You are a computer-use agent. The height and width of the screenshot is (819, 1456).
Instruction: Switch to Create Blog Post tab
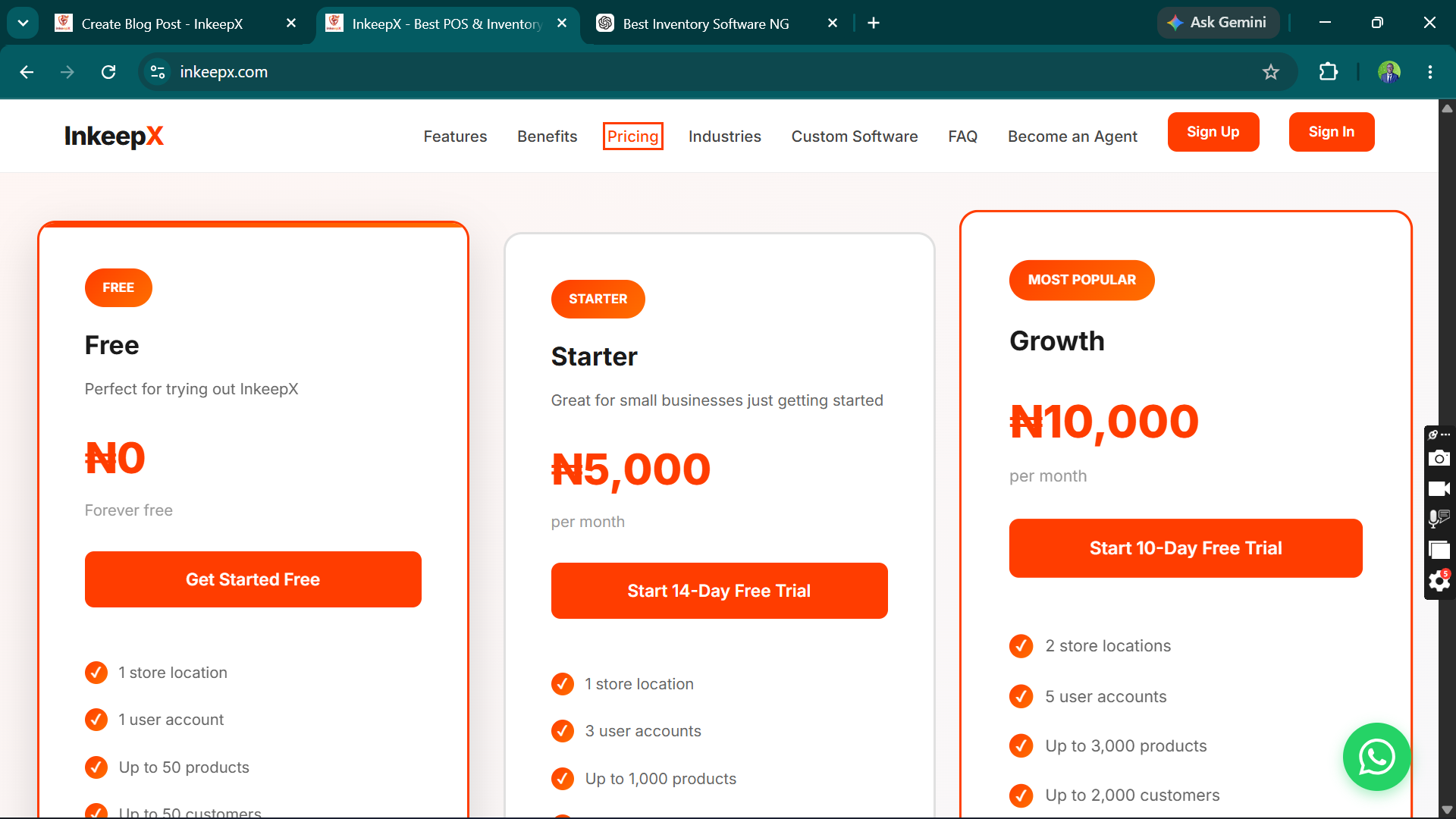coord(162,24)
